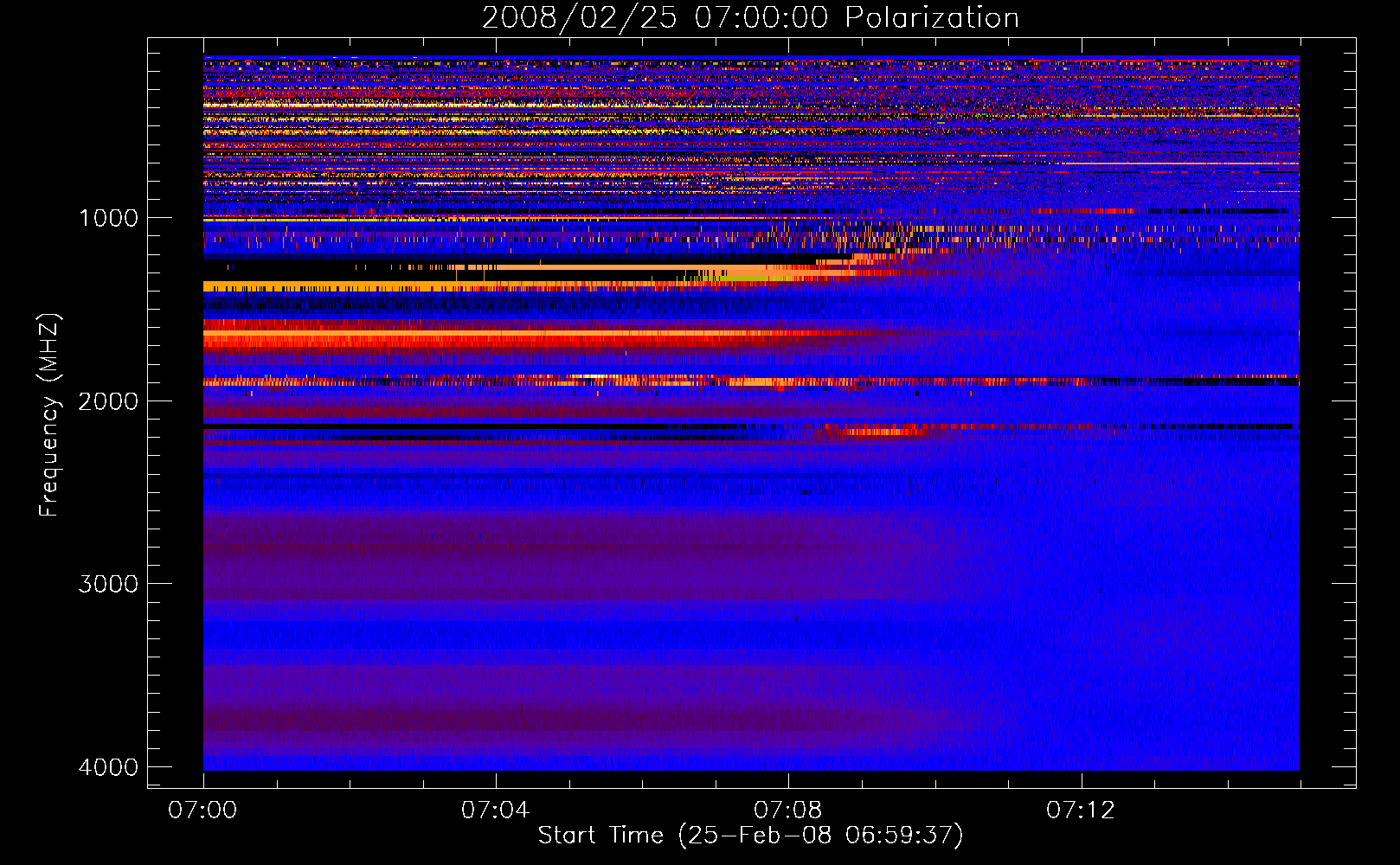Click the 07:04 time axis label
Image resolution: width=1400 pixels, height=865 pixels.
[495, 811]
